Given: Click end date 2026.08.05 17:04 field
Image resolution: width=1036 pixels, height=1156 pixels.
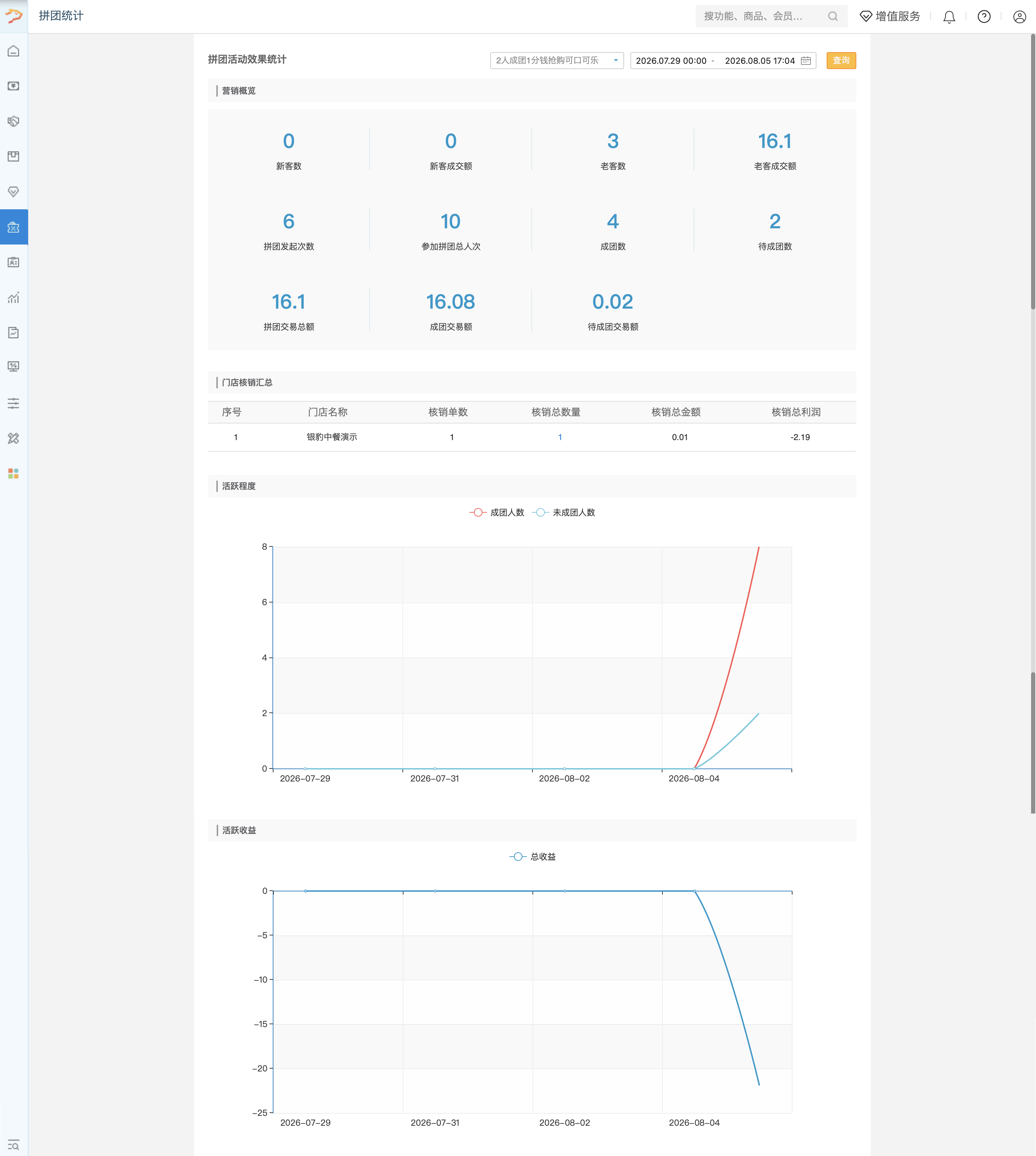Looking at the screenshot, I should (759, 60).
